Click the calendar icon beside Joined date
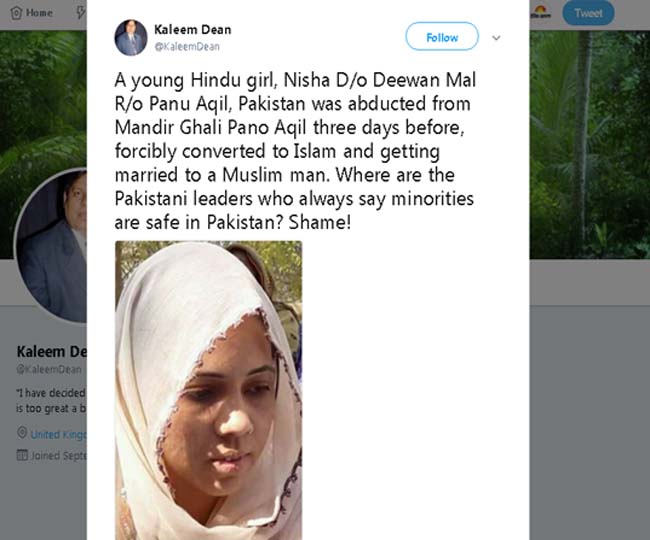The image size is (650, 540). [22, 456]
